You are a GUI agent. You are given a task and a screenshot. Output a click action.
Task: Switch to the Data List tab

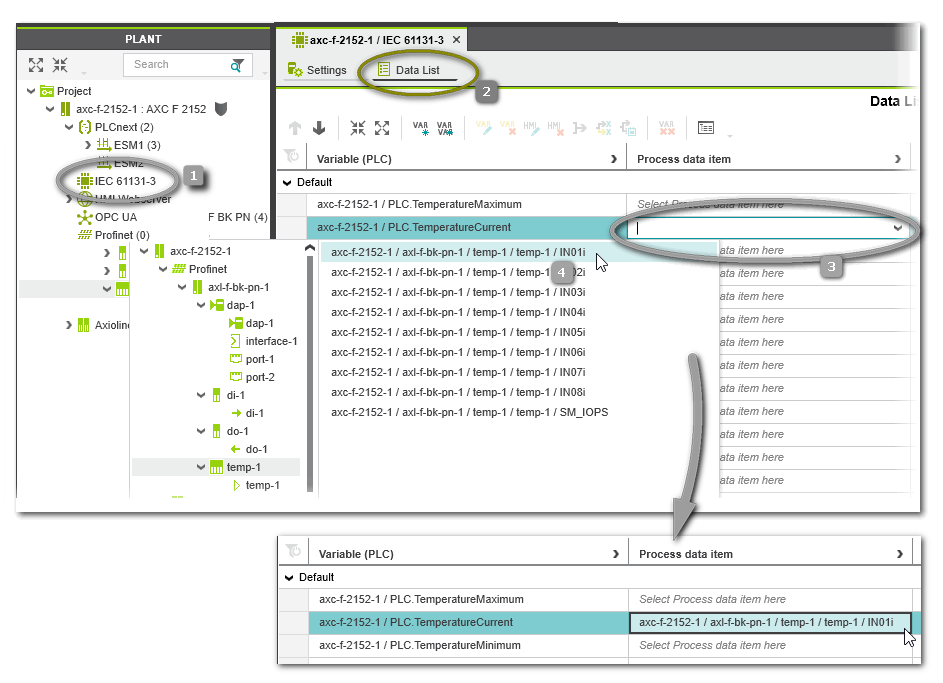tap(416, 70)
